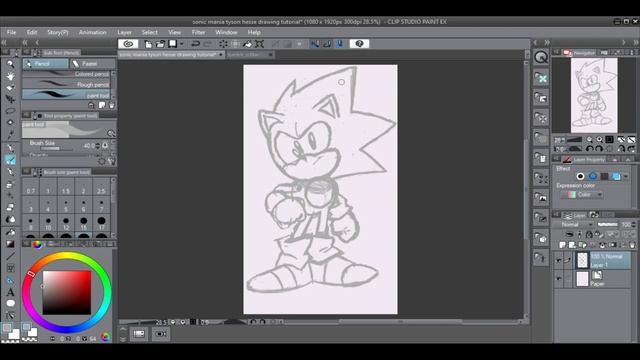Select the Paper layer
Viewport: 640px width, 360px height.
603,279
